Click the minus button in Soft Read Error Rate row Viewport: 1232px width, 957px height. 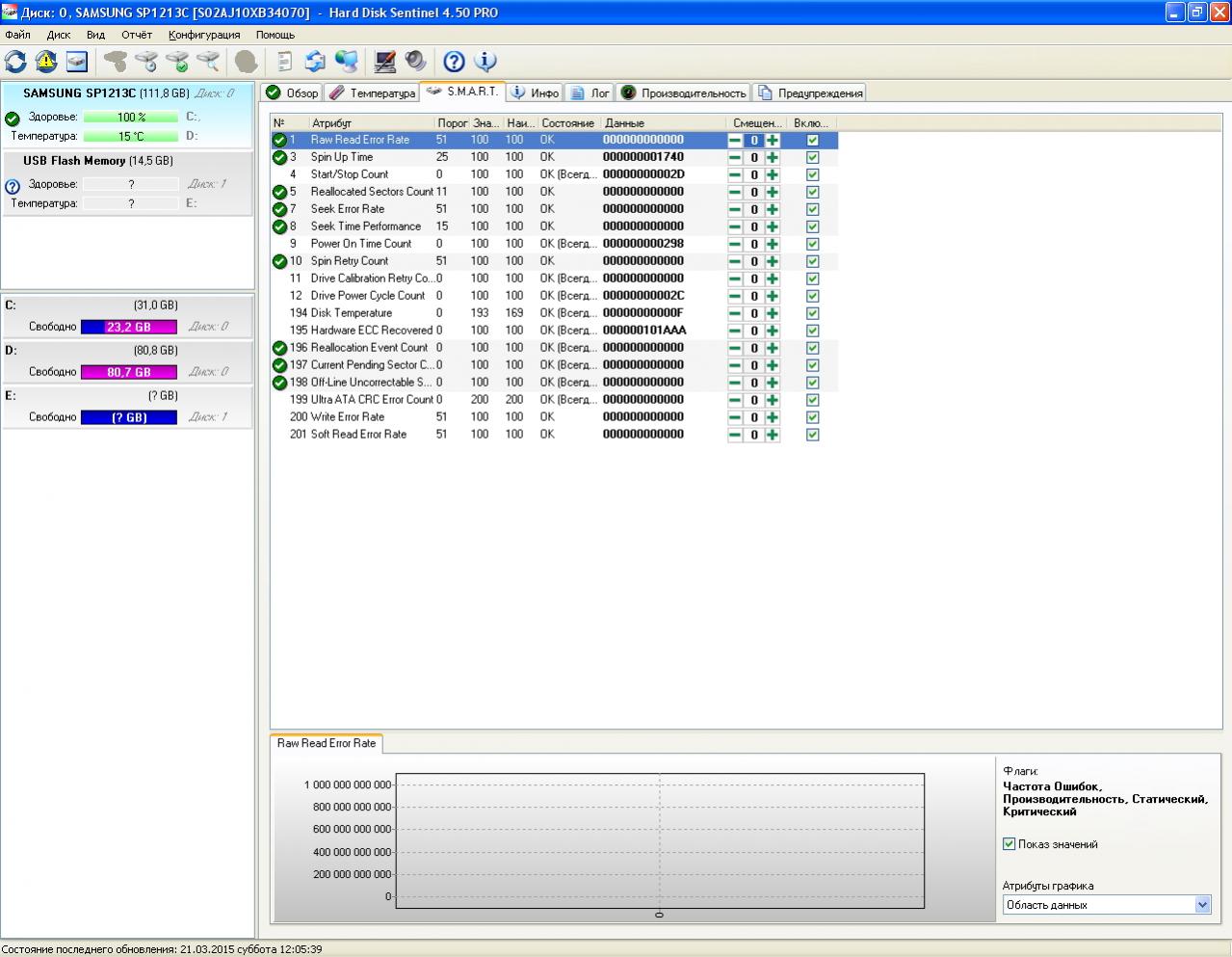pyautogui.click(x=735, y=435)
